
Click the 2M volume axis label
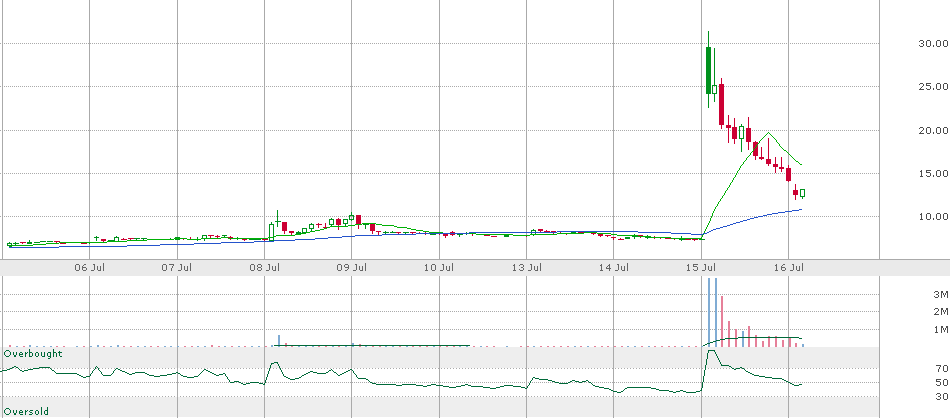[x=940, y=312]
